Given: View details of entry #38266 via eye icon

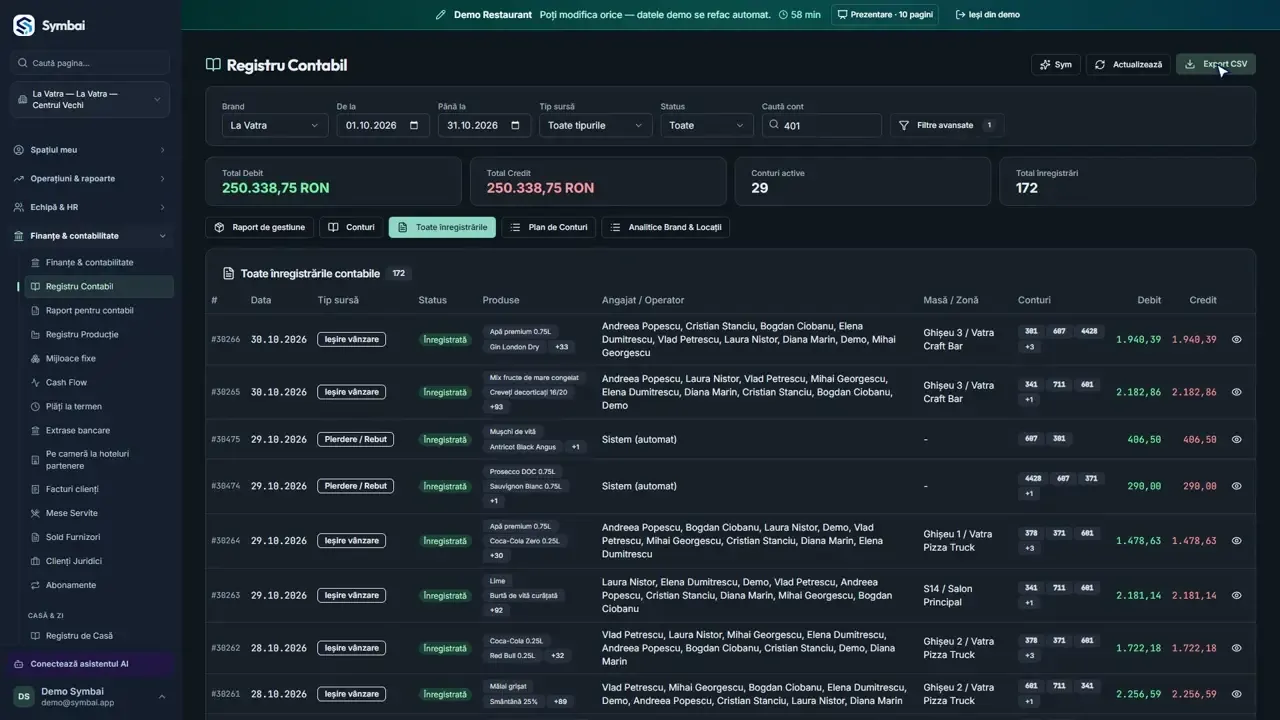Looking at the screenshot, I should [1237, 339].
